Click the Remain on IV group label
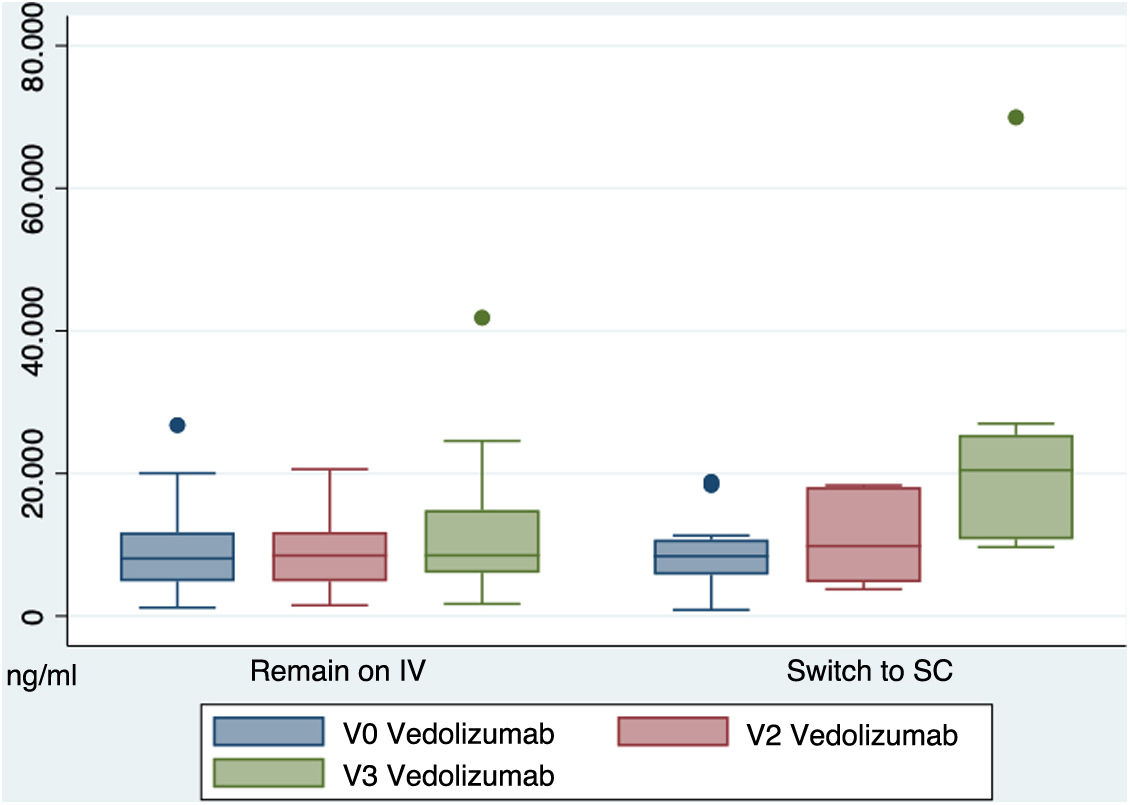Viewport: 1130px width, 805px height. (x=338, y=670)
